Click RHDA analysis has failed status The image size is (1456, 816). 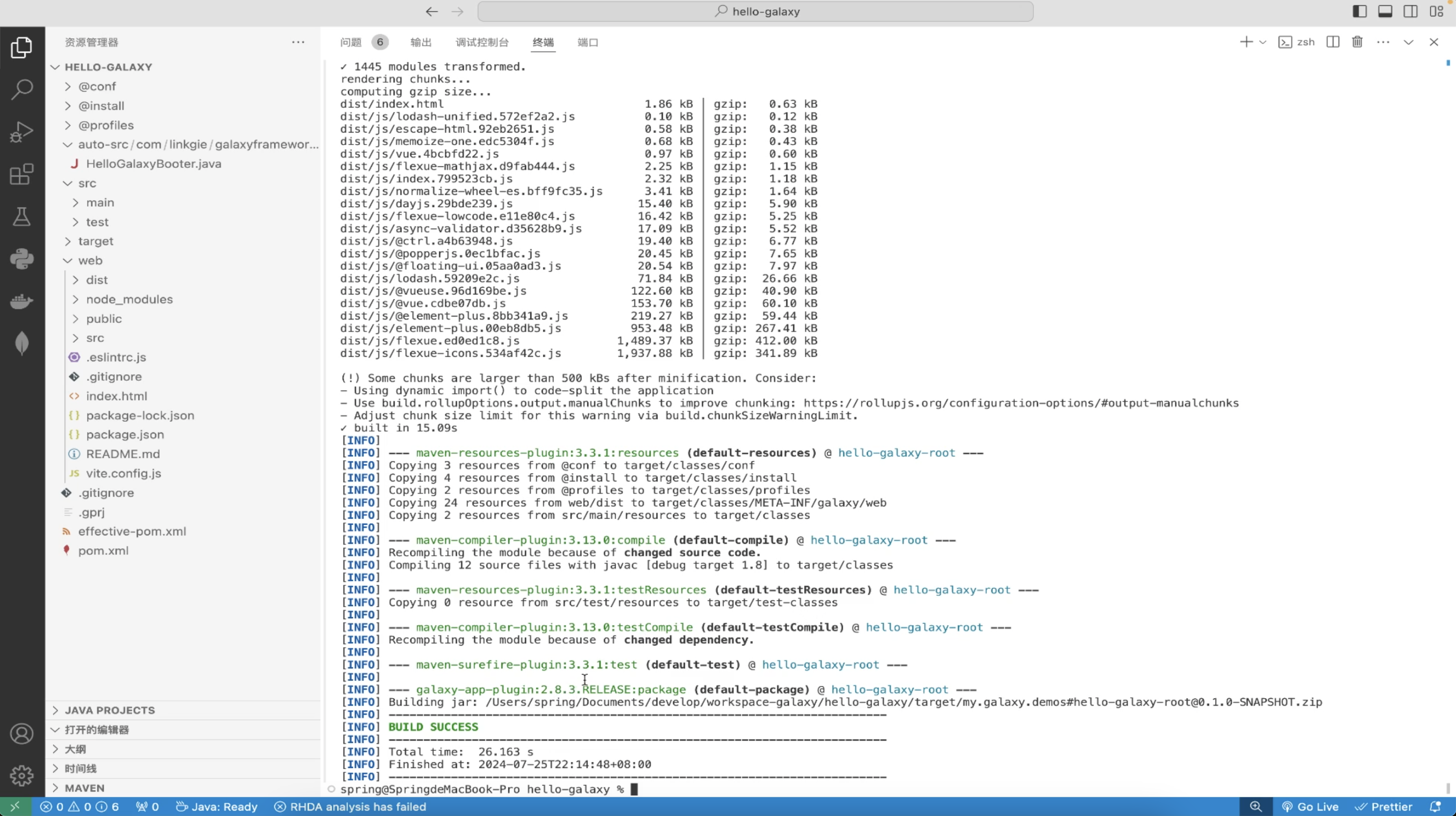tap(350, 806)
